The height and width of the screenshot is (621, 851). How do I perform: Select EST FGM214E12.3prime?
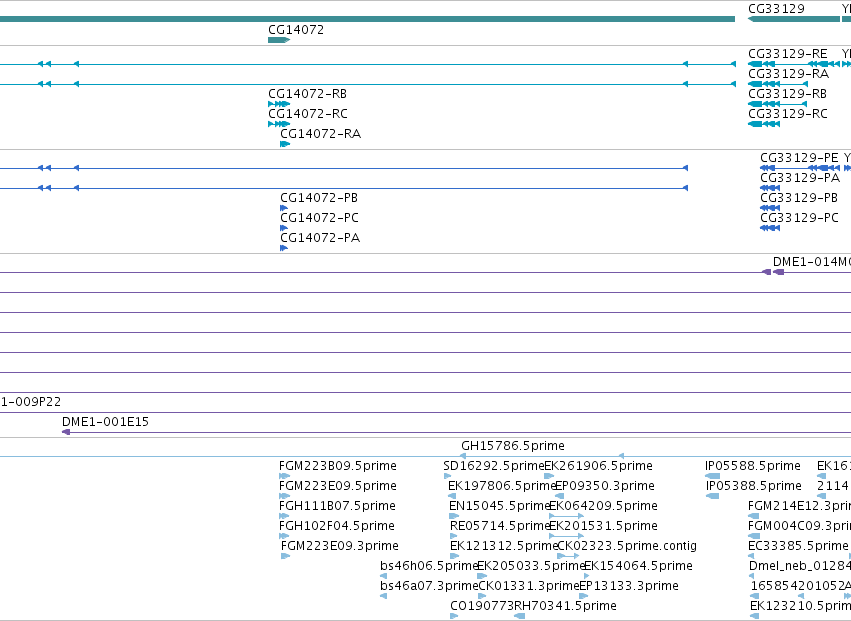pos(799,506)
